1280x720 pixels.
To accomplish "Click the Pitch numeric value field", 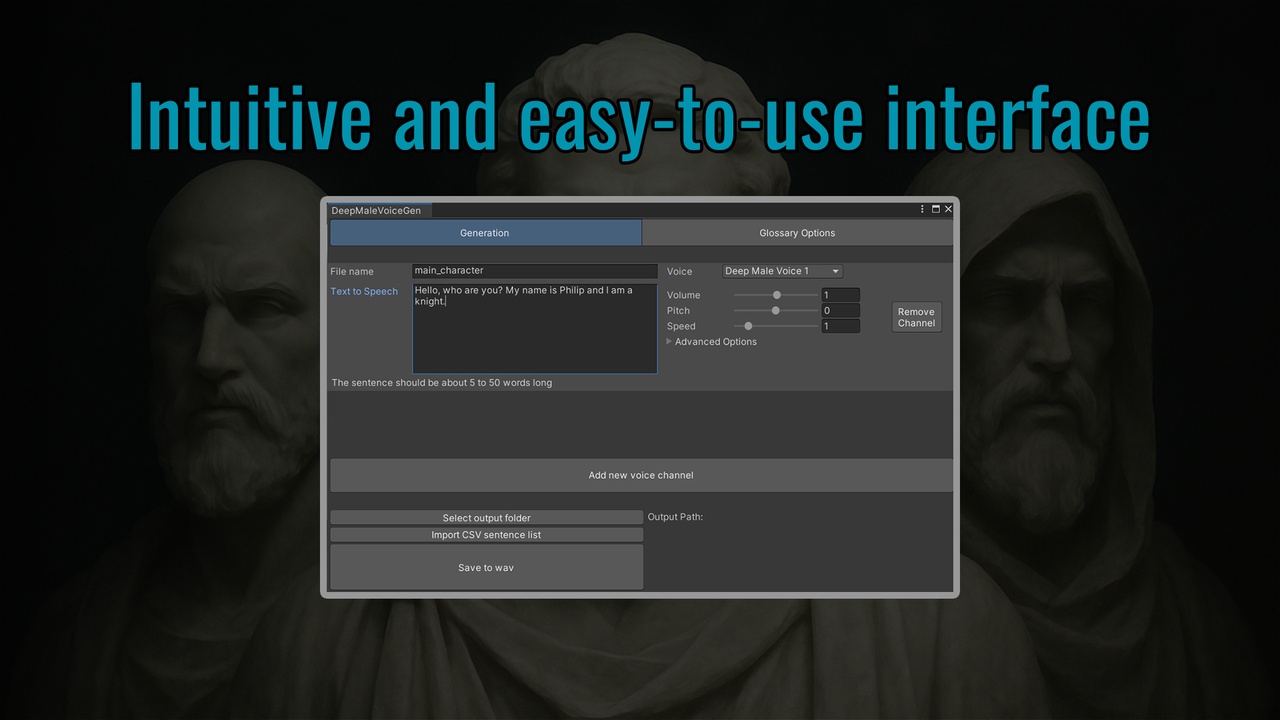I will [x=840, y=311].
